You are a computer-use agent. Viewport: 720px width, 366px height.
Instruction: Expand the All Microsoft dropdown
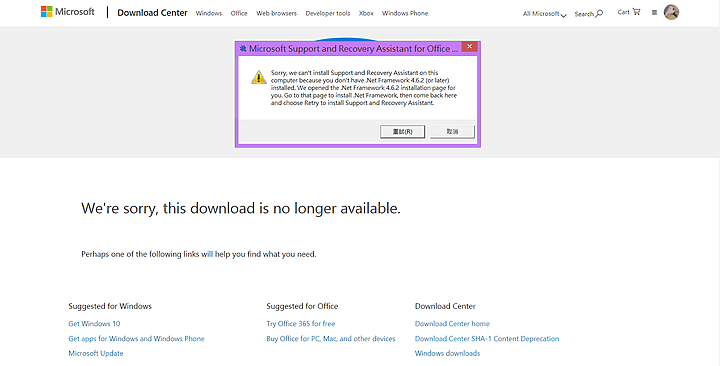tap(545, 14)
